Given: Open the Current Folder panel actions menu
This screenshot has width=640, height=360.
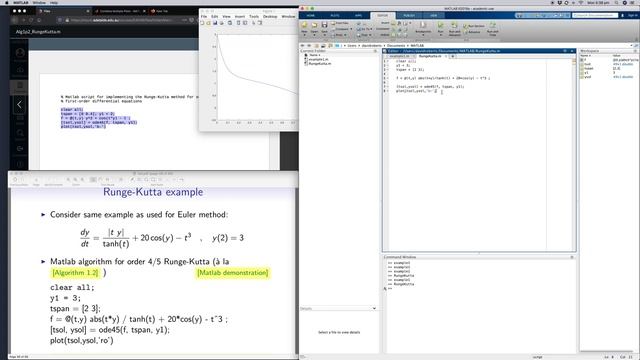Looking at the screenshot, I should pos(375,51).
